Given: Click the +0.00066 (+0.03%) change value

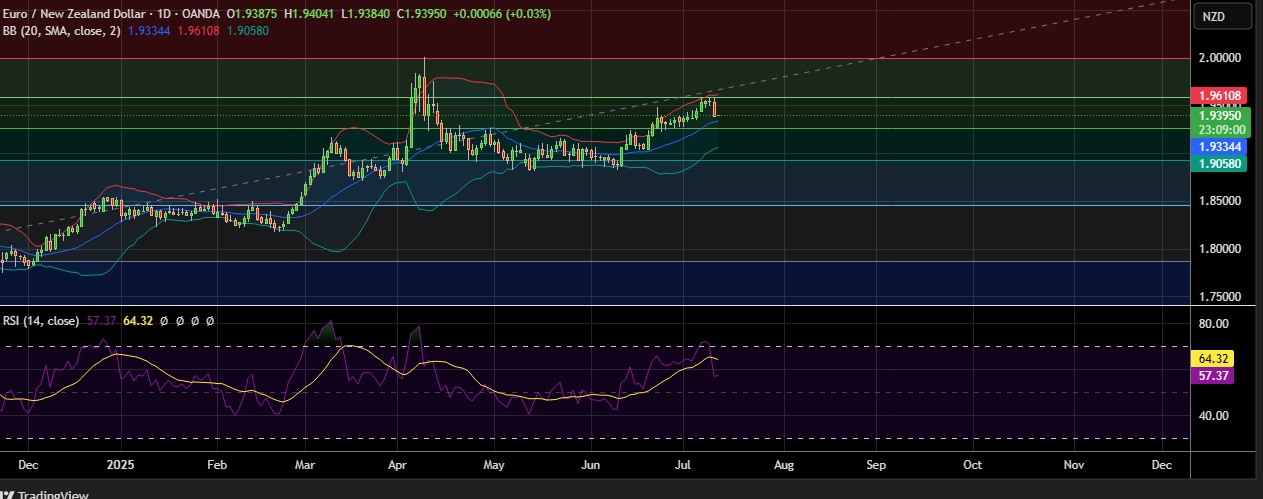Looking at the screenshot, I should click(503, 15).
